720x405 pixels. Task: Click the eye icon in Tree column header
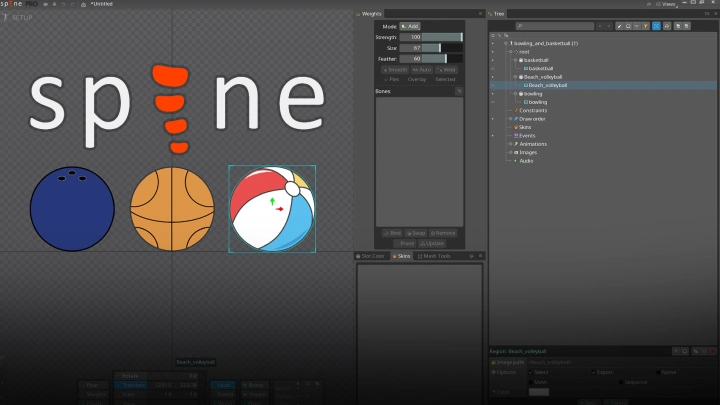point(493,35)
